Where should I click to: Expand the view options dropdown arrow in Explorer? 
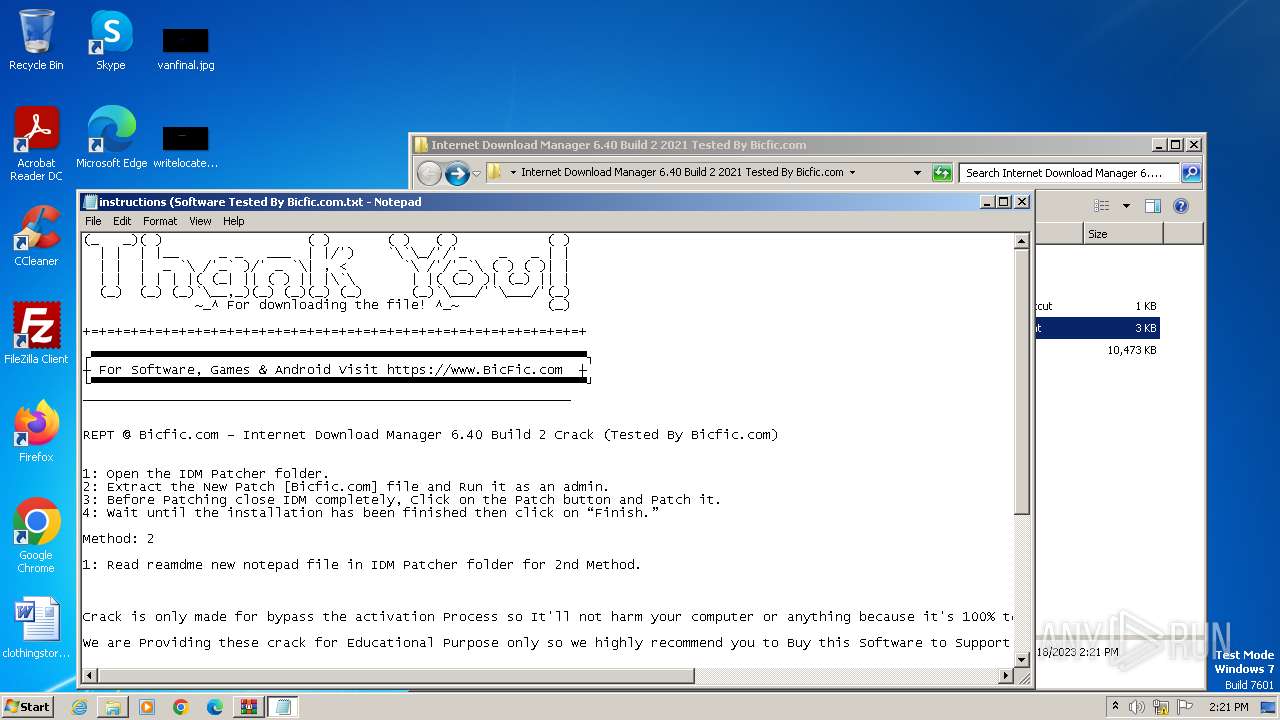[x=1125, y=206]
